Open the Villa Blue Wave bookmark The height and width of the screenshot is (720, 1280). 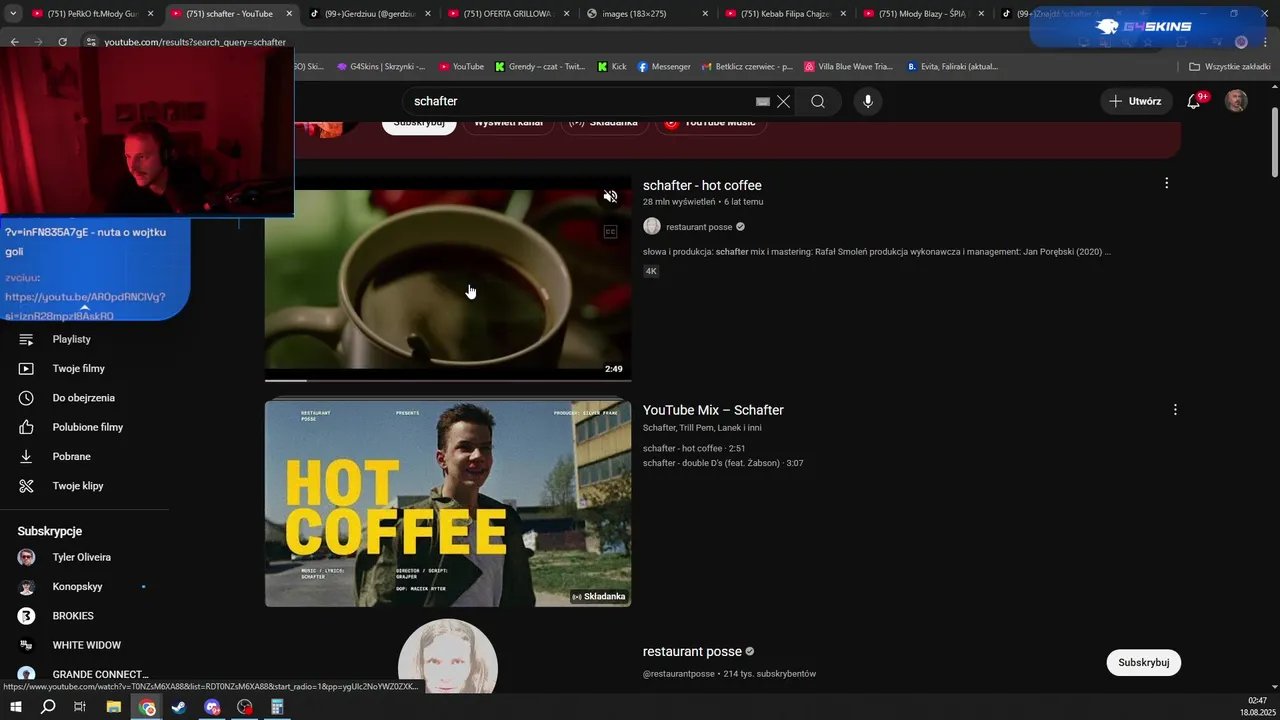click(848, 66)
